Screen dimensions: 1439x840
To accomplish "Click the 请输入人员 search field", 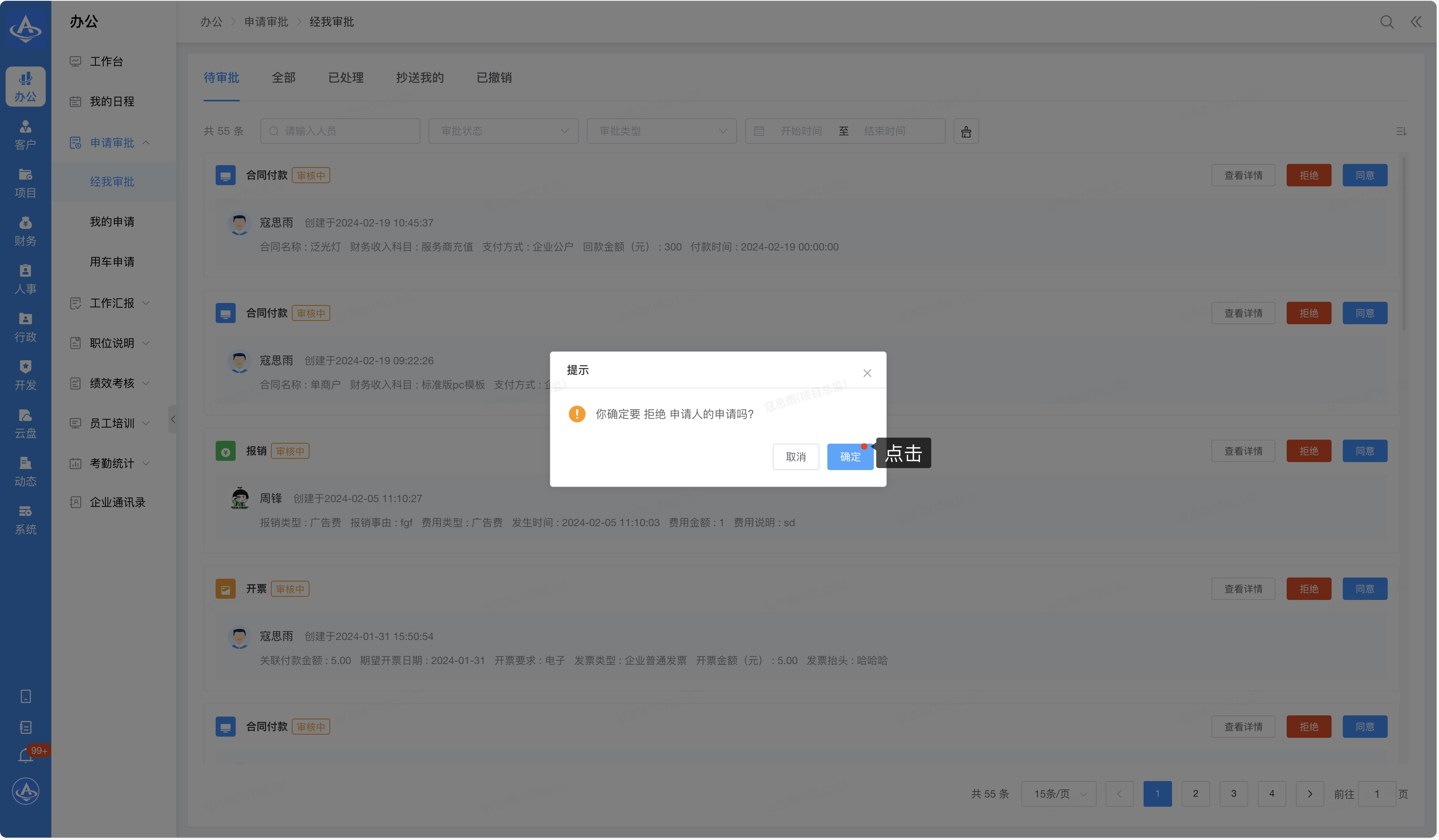I will click(x=340, y=131).
